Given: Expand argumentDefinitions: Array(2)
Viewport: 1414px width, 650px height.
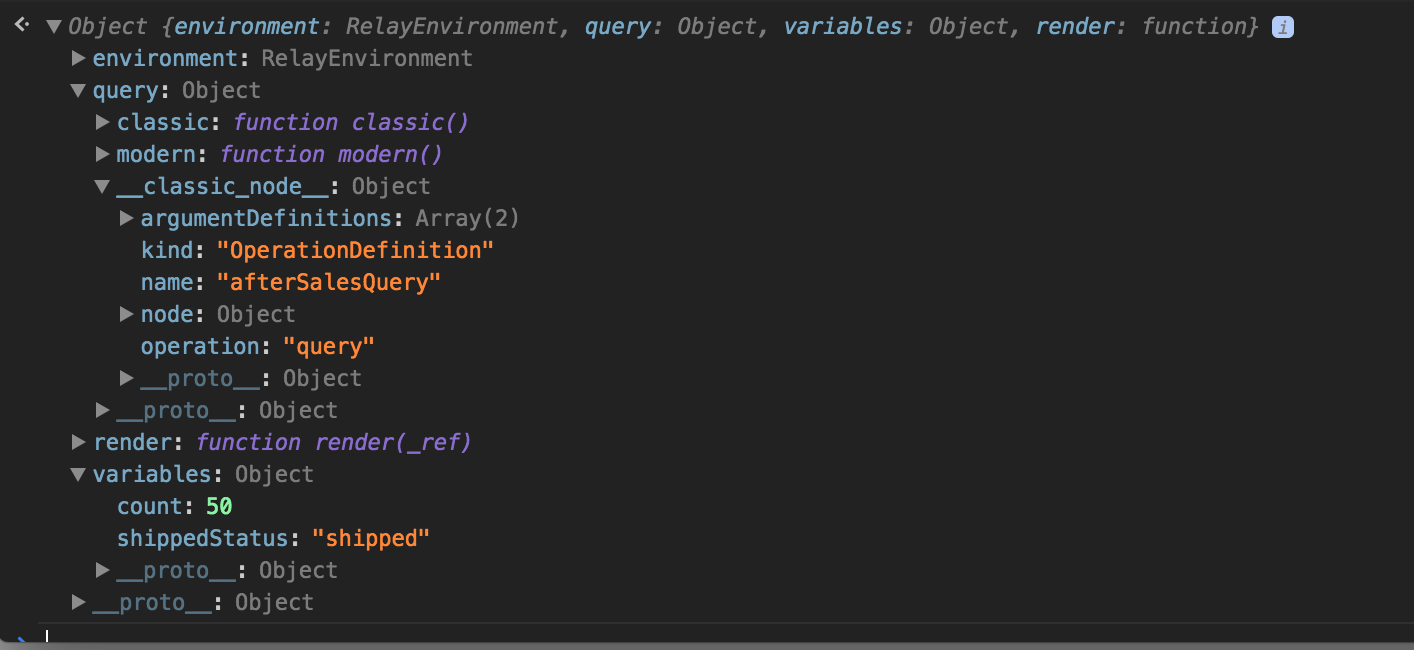Looking at the screenshot, I should 126,218.
